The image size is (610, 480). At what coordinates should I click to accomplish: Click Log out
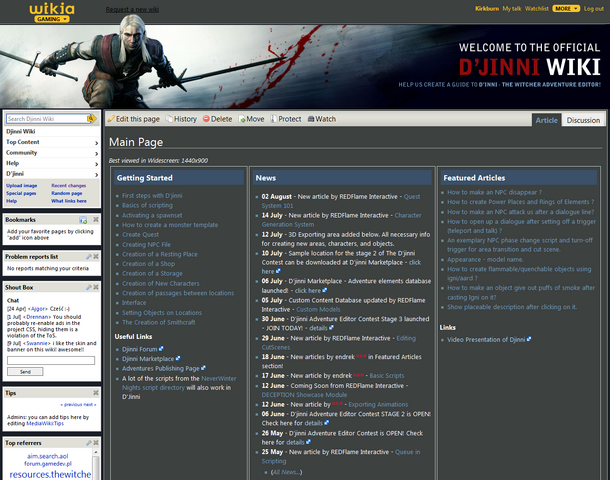(594, 9)
